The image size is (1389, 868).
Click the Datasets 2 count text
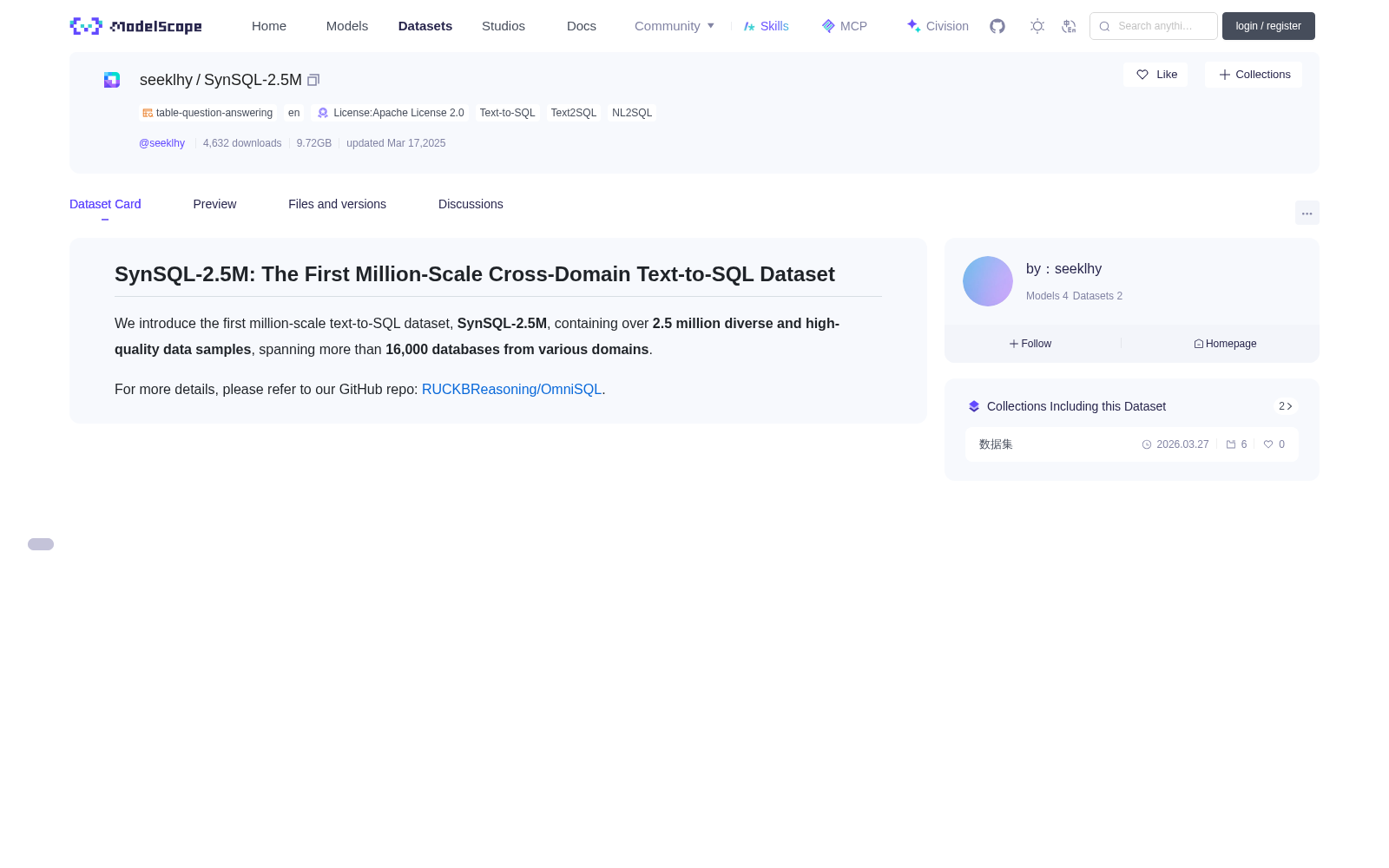pyautogui.click(x=1097, y=296)
